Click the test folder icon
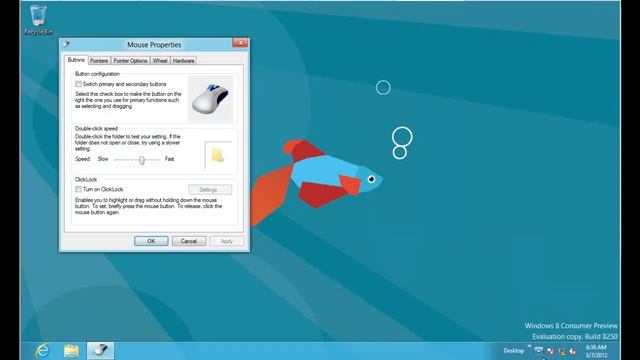Screen dimensions: 640x360 coord(218,156)
